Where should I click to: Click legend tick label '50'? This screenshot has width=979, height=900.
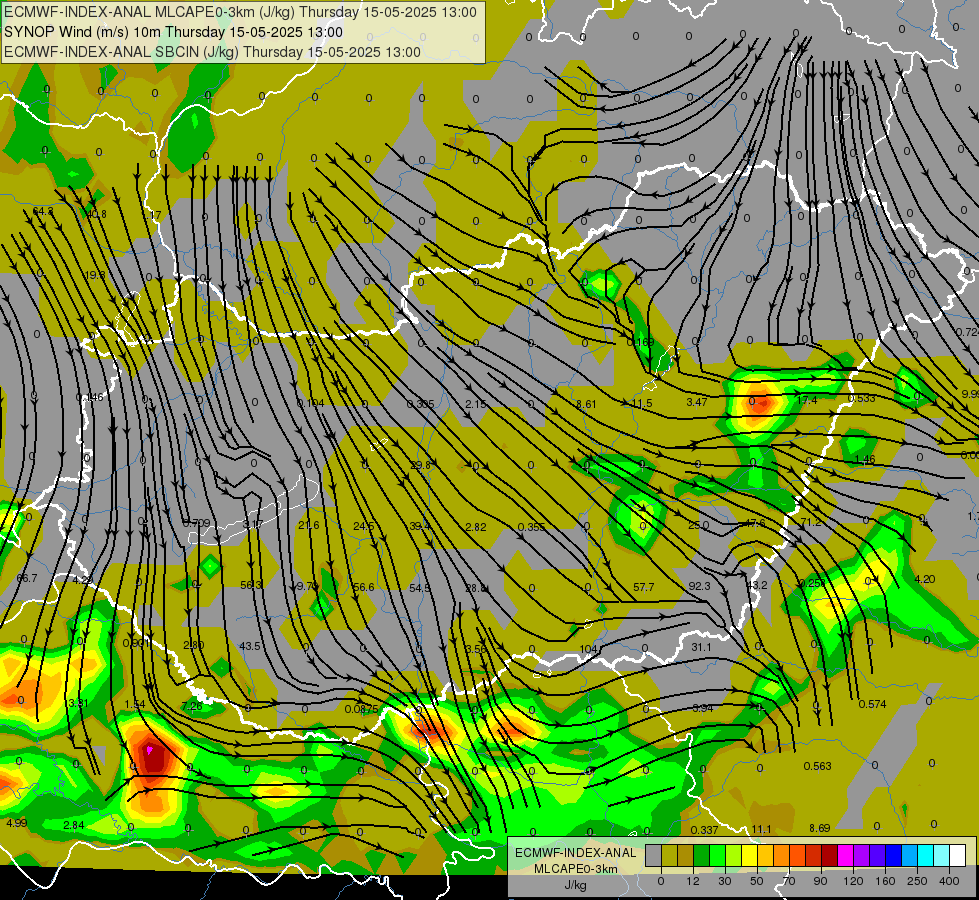(x=757, y=881)
